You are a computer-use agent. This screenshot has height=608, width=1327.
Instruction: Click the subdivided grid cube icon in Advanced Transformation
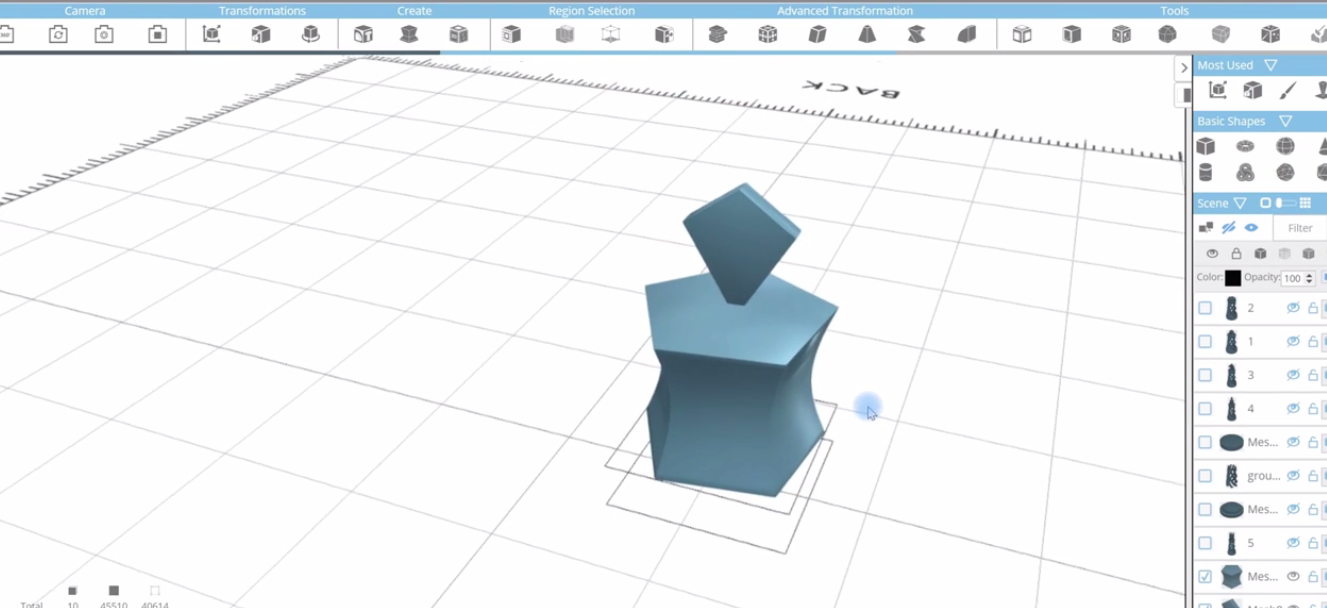pyautogui.click(x=767, y=35)
